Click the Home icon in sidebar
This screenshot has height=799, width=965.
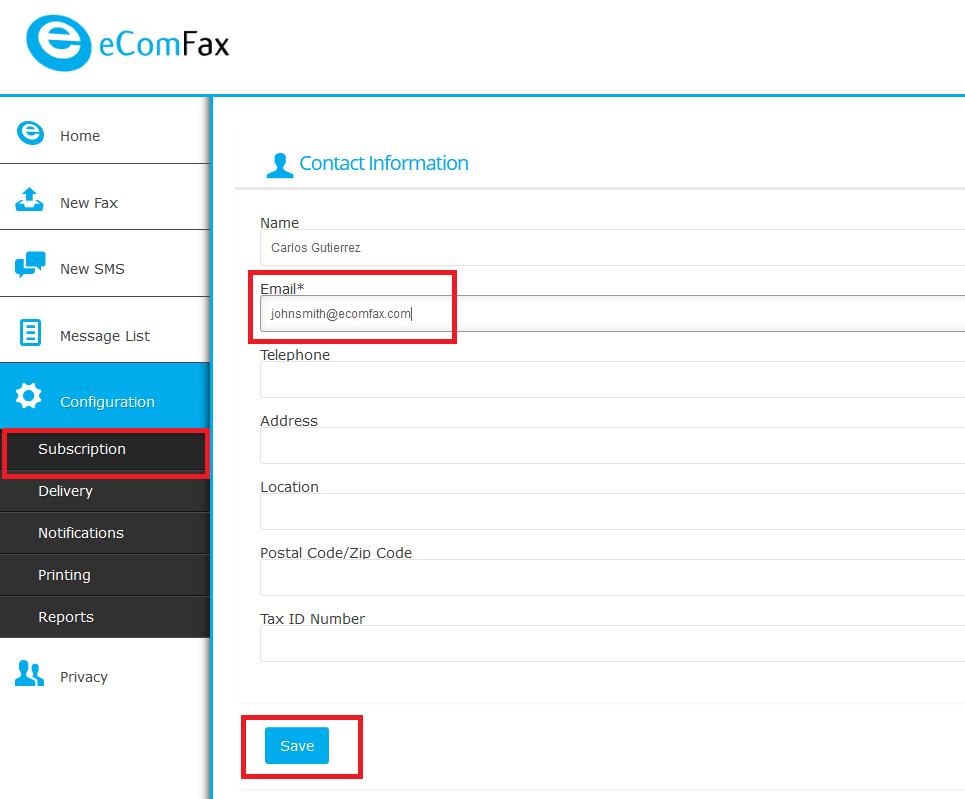click(x=30, y=133)
